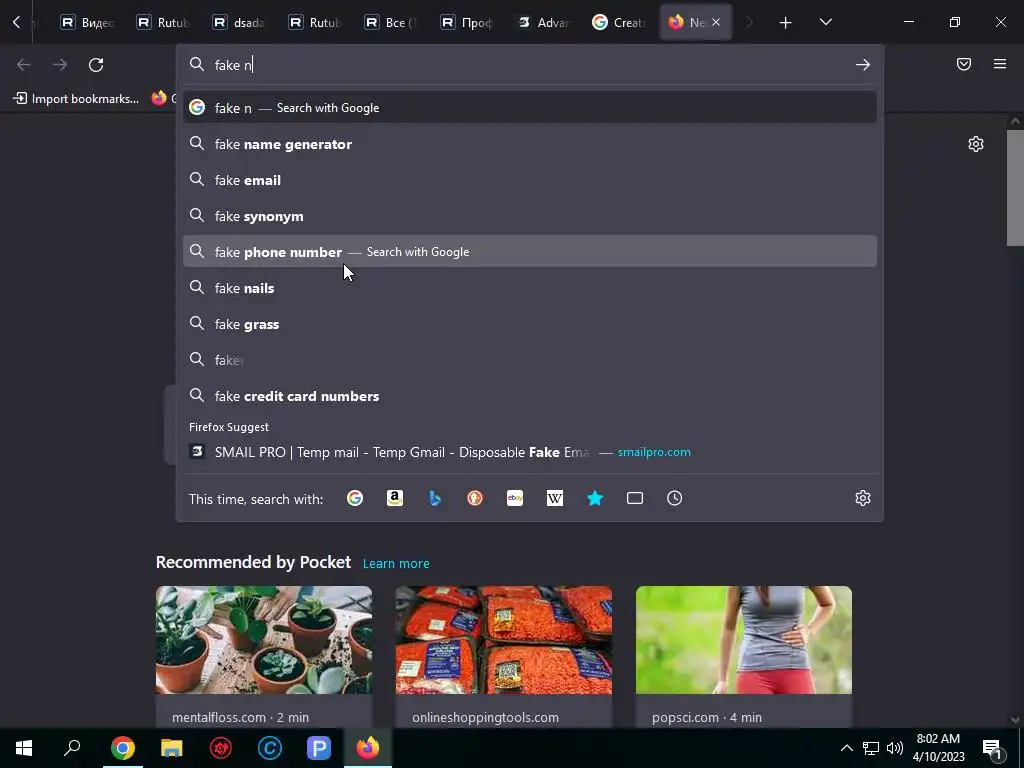Open popsci.com fitness article thumbnail

click(x=744, y=640)
